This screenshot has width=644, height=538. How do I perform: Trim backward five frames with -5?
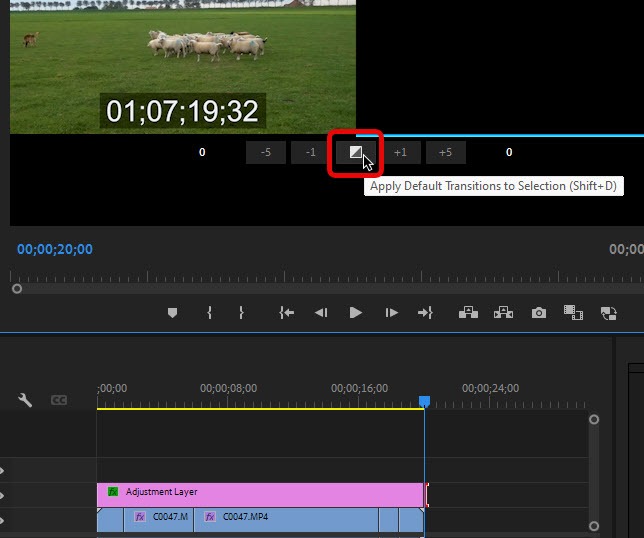click(x=265, y=153)
